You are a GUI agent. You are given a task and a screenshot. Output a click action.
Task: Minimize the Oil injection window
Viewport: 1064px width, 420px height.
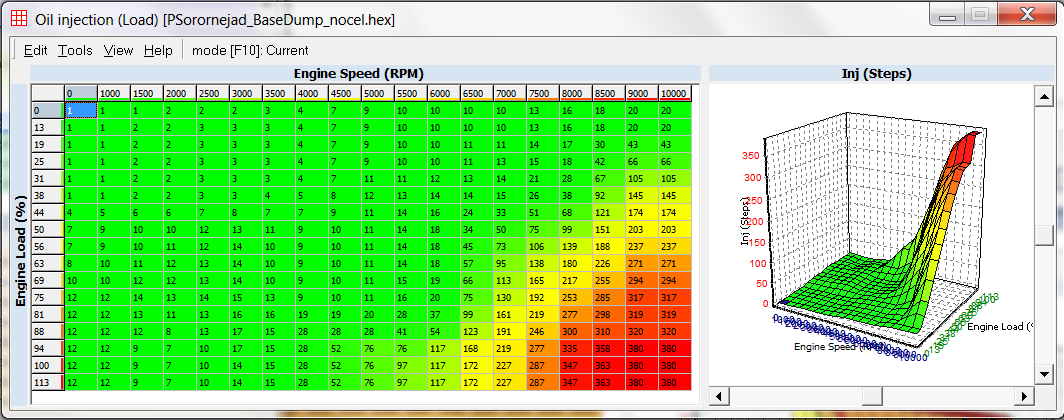(947, 13)
